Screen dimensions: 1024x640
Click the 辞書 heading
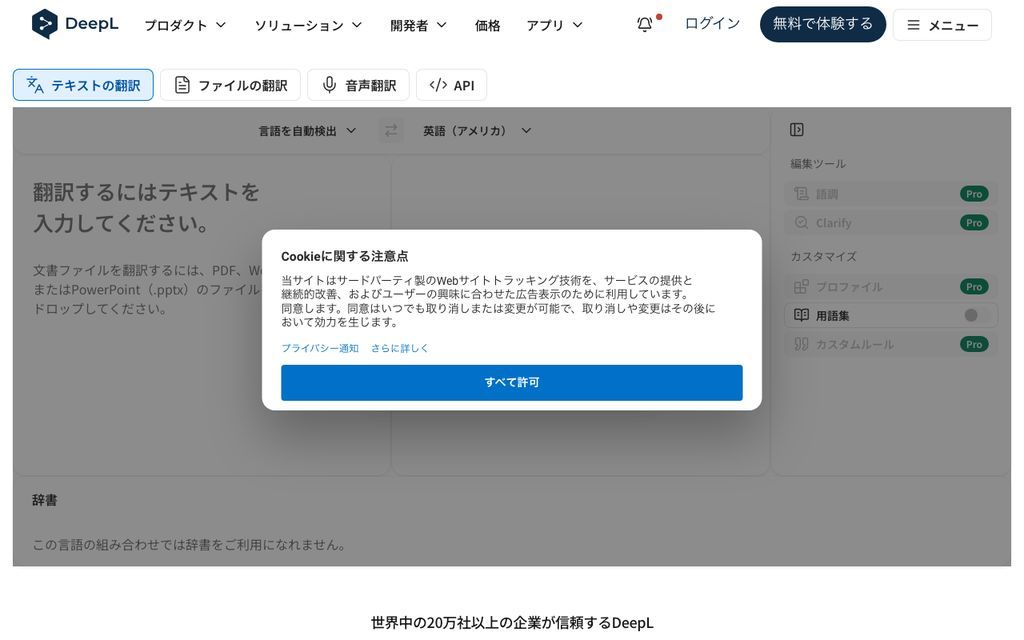pyautogui.click(x=44, y=500)
